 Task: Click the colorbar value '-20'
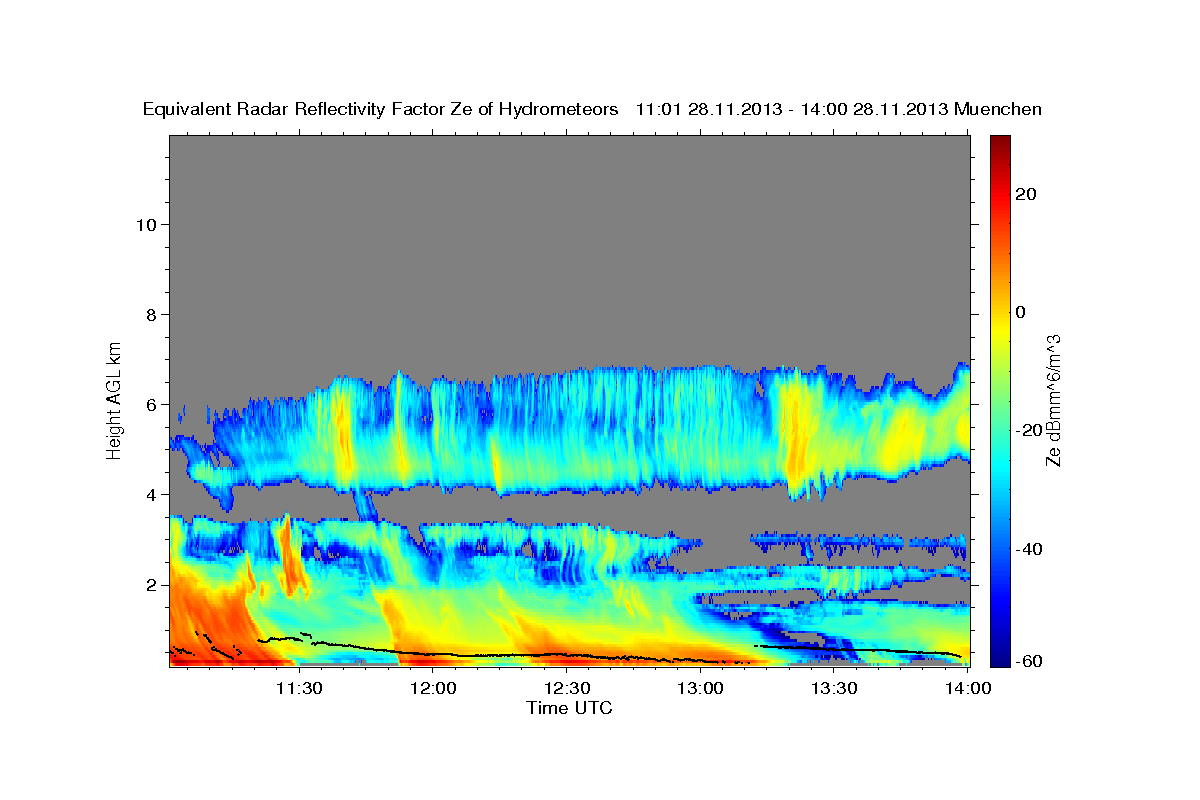coord(1028,430)
